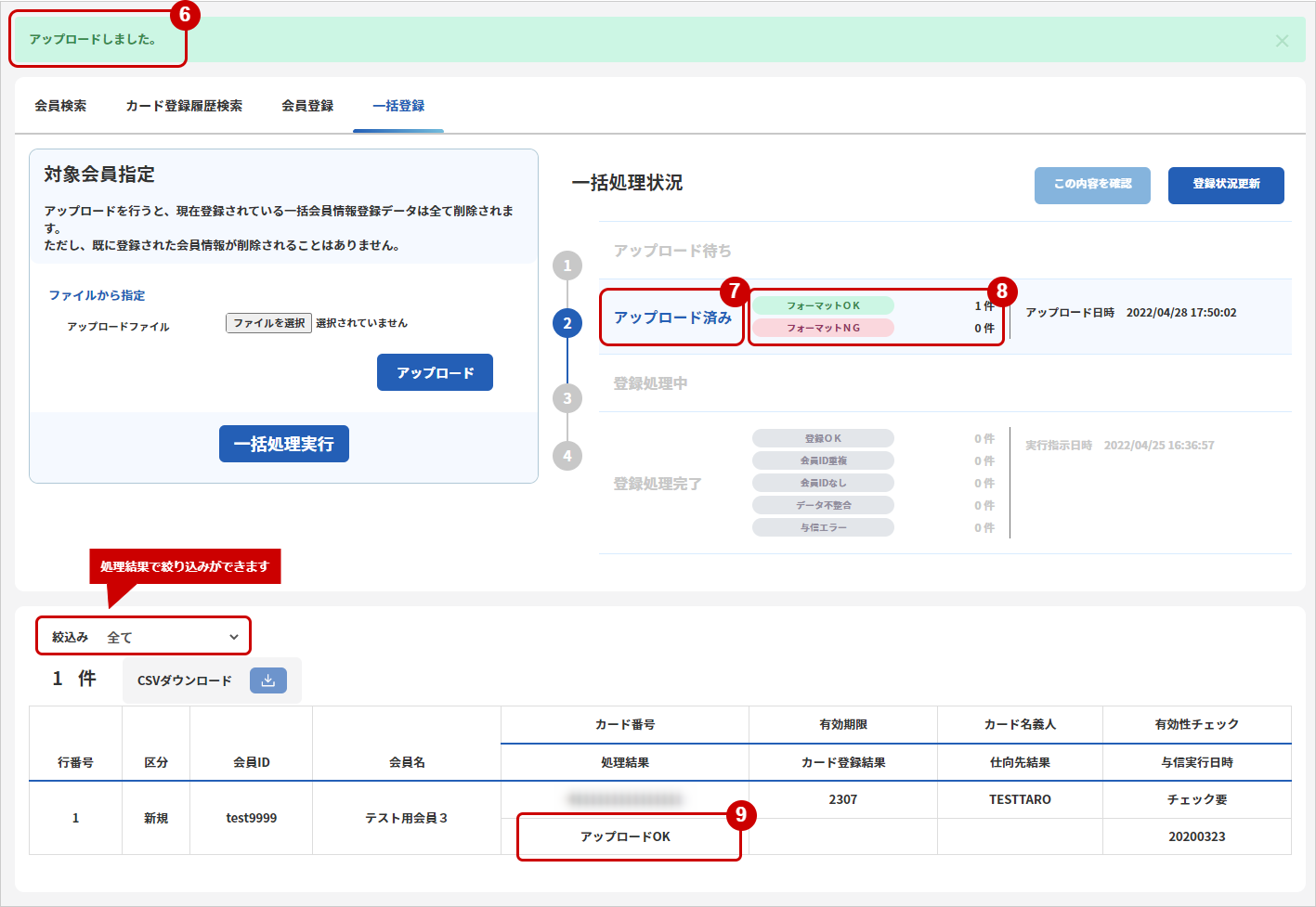Select the フォーマットOK status badge

823,305
